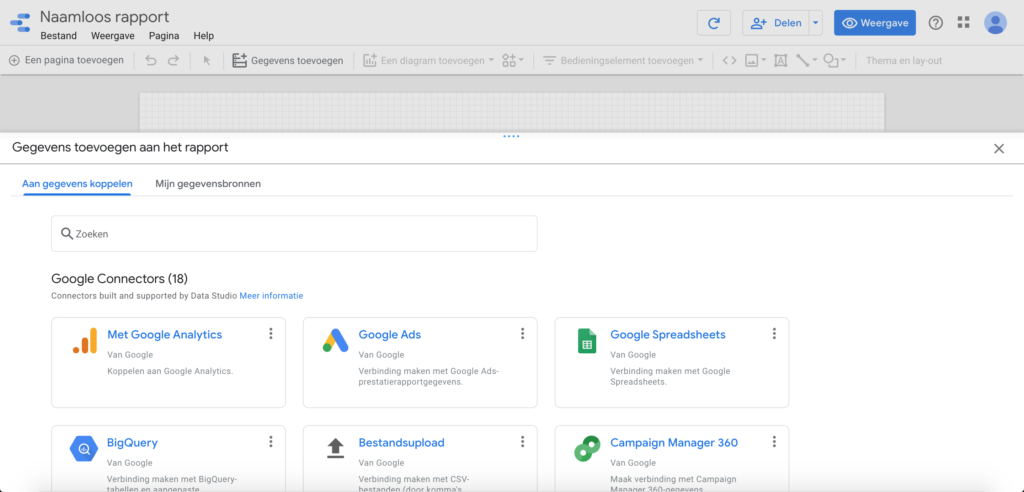Switch to Mijn gegevensbronnen tab

[x=208, y=184]
